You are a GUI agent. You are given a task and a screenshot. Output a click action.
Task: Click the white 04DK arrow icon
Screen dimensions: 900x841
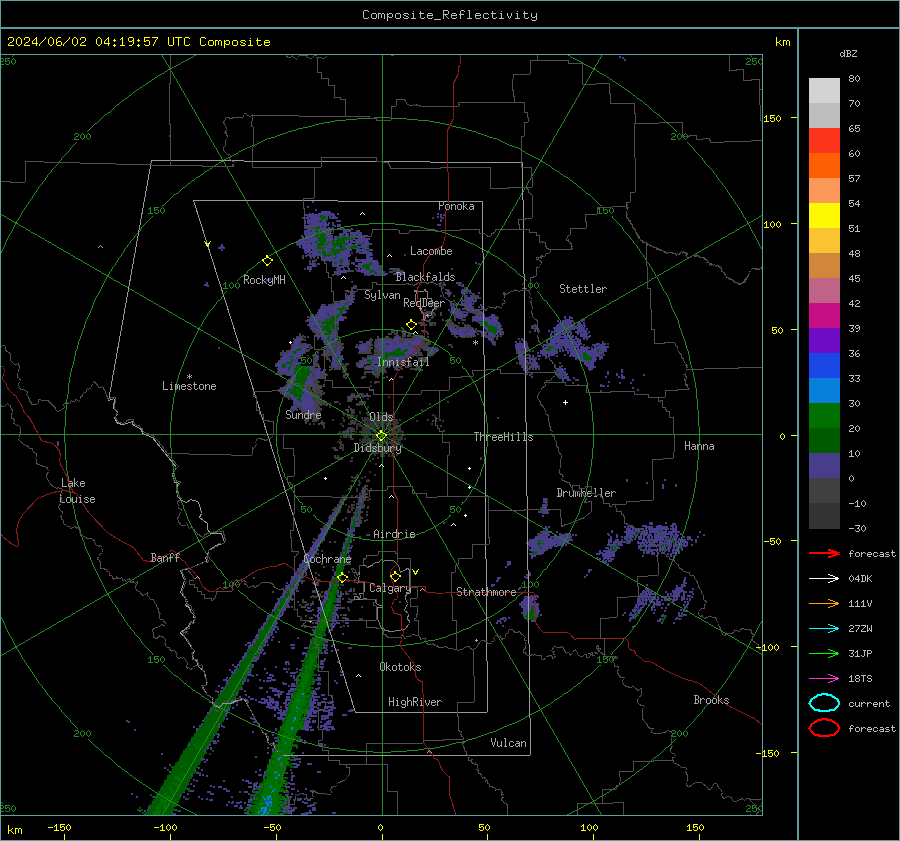click(824, 579)
